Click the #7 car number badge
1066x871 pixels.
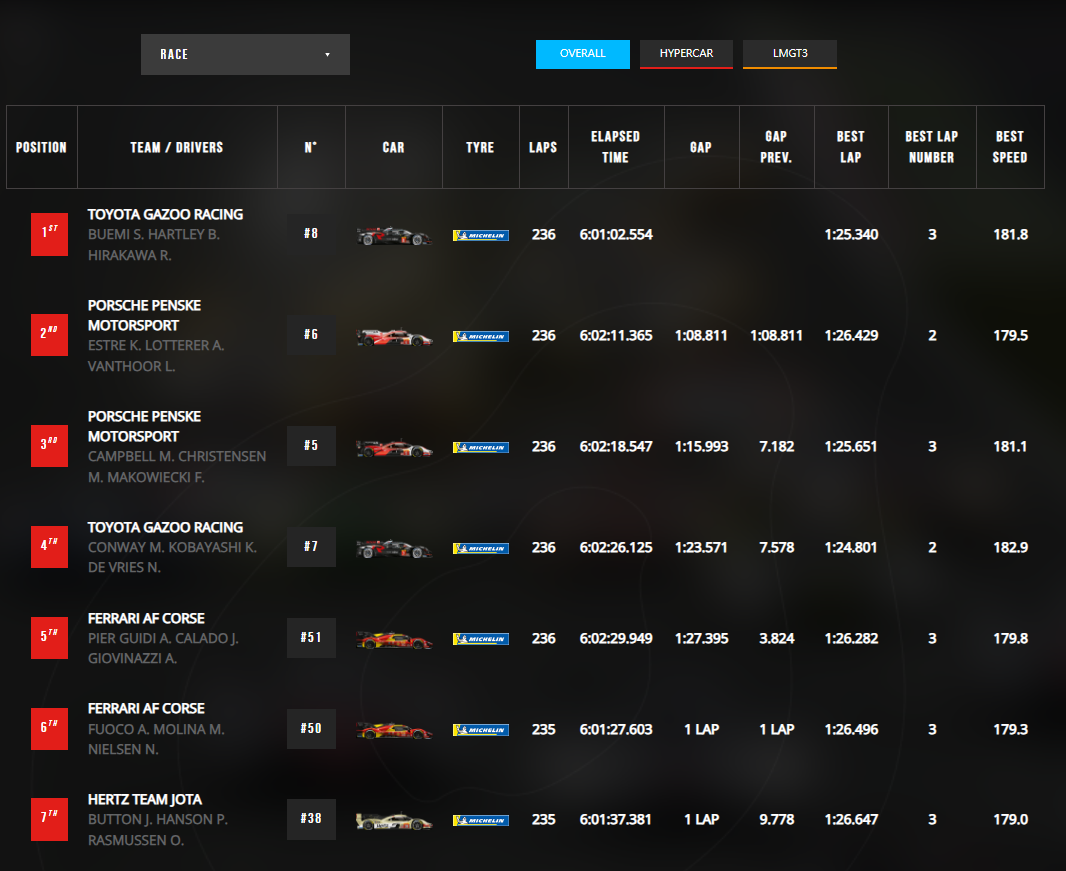tap(311, 547)
